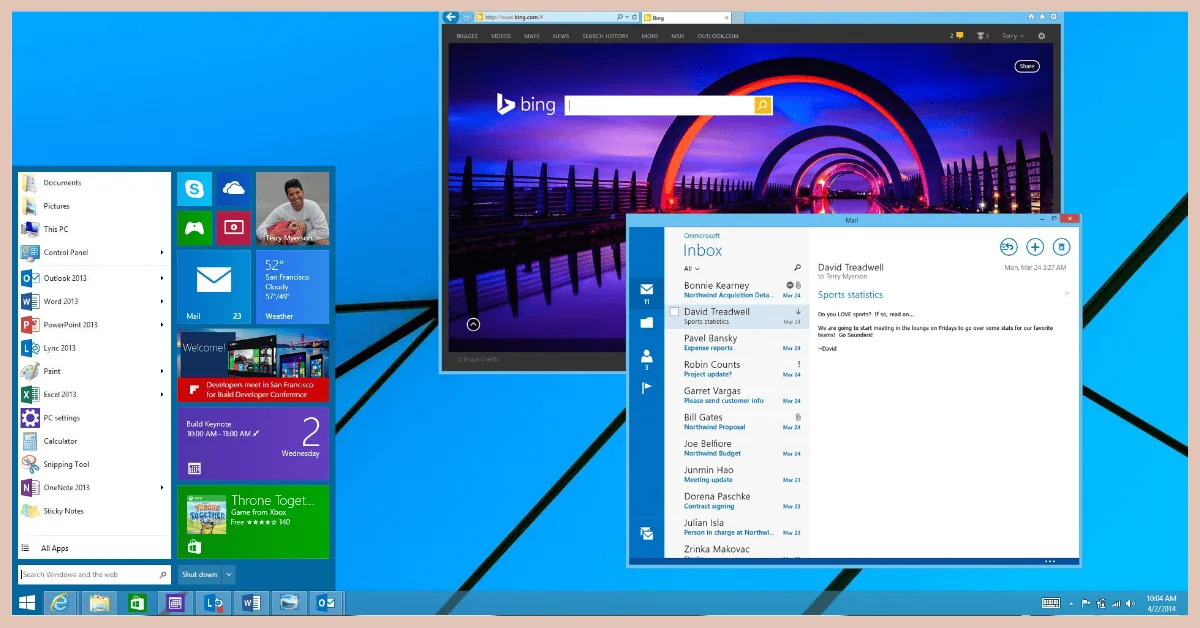Click the Shut down button

coord(199,574)
